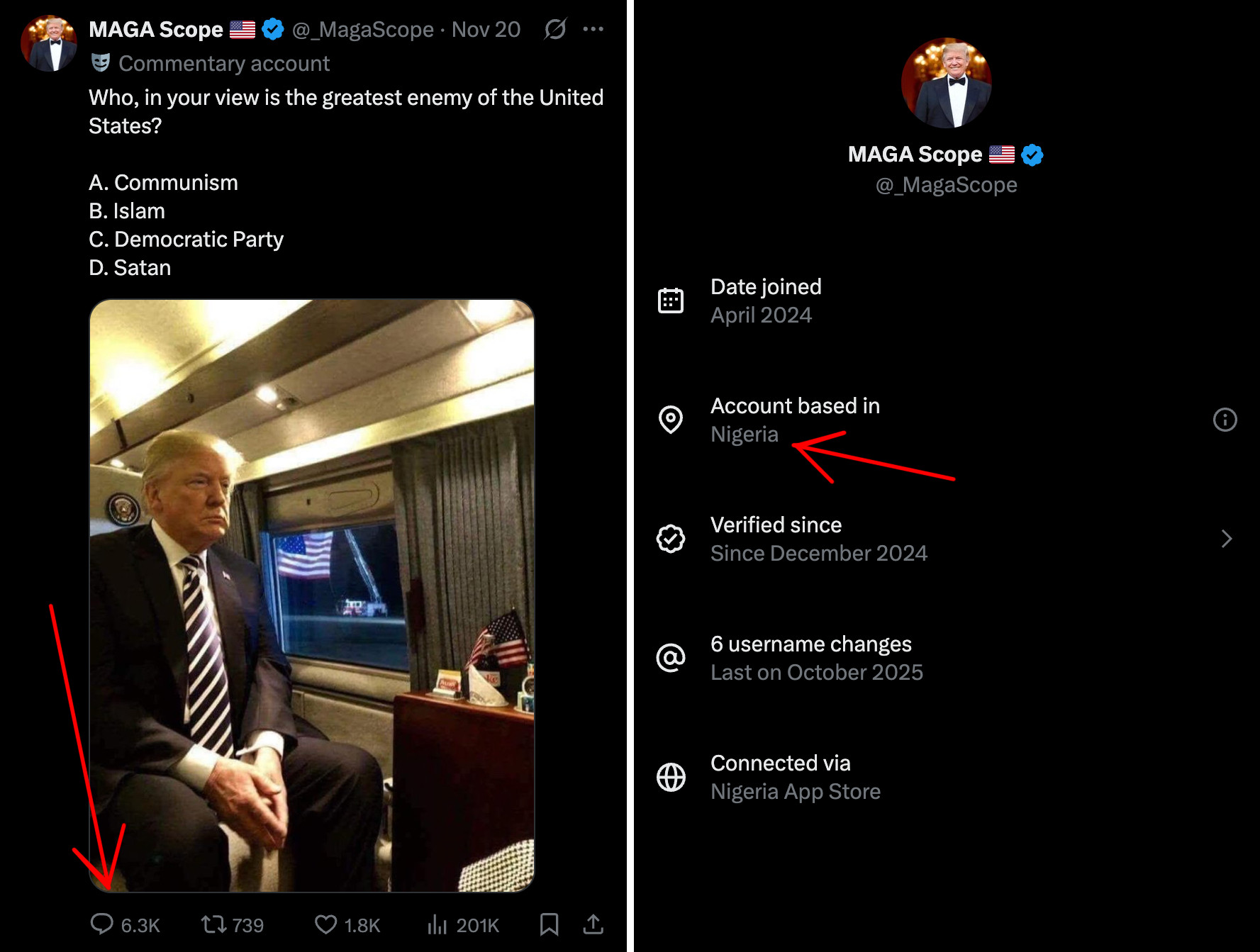Viewport: 1260px width, 952px height.
Task: Select the Date joined row
Action: (x=766, y=301)
